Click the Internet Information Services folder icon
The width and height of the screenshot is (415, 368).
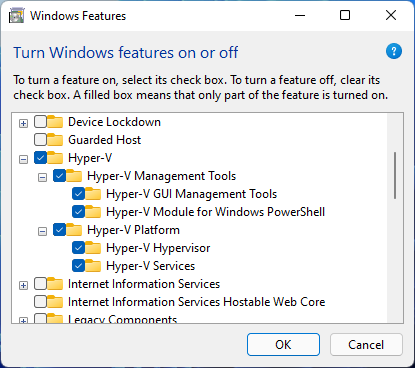55,284
